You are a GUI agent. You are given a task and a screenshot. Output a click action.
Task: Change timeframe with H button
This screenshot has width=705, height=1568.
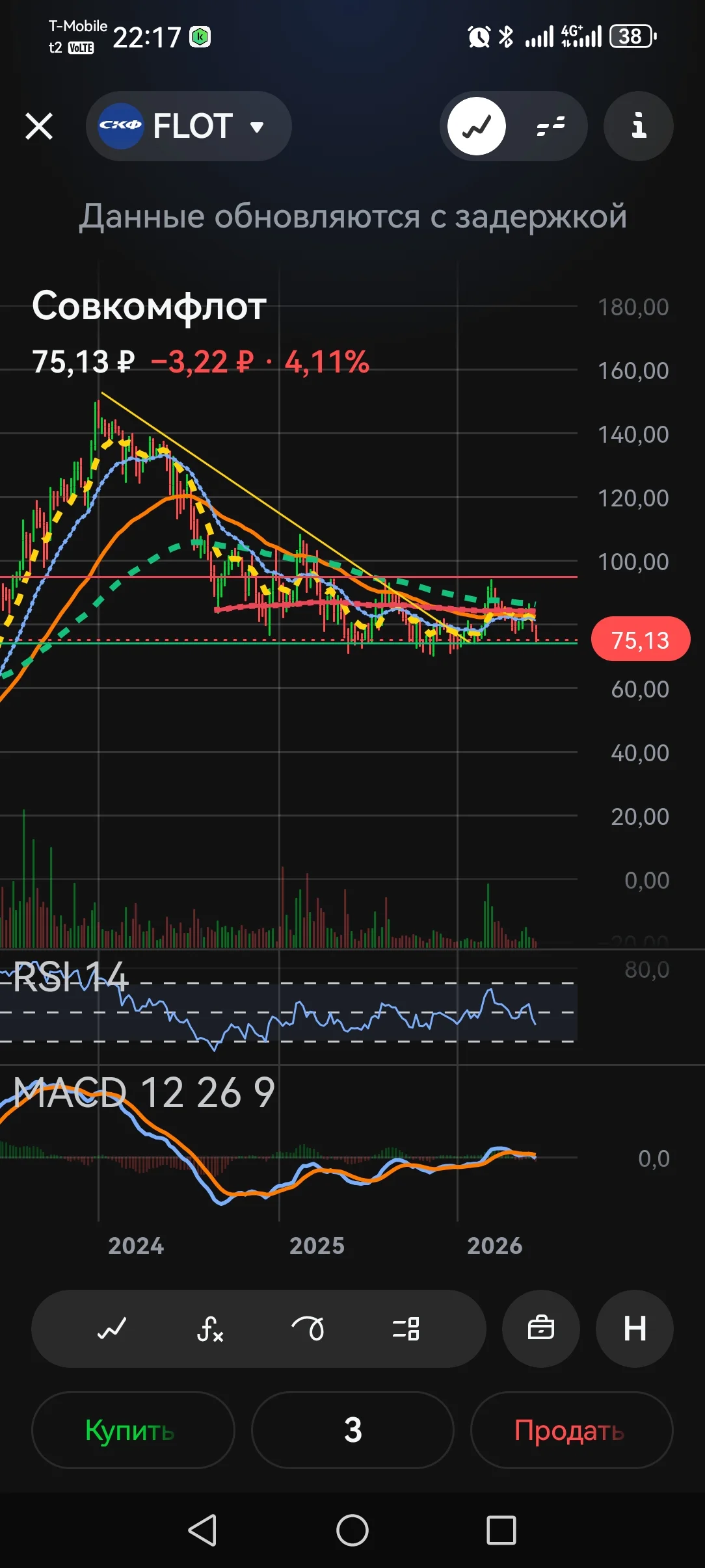click(635, 1328)
